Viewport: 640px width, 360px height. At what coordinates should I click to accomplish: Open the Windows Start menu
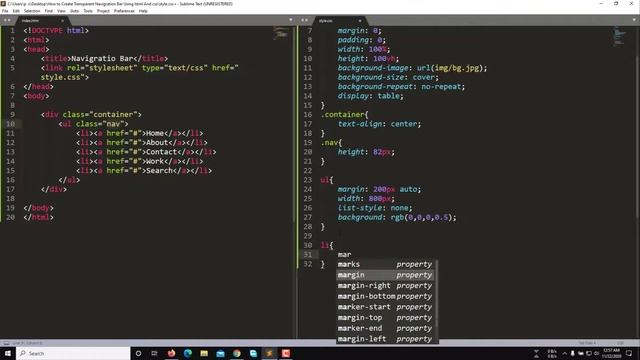7,353
